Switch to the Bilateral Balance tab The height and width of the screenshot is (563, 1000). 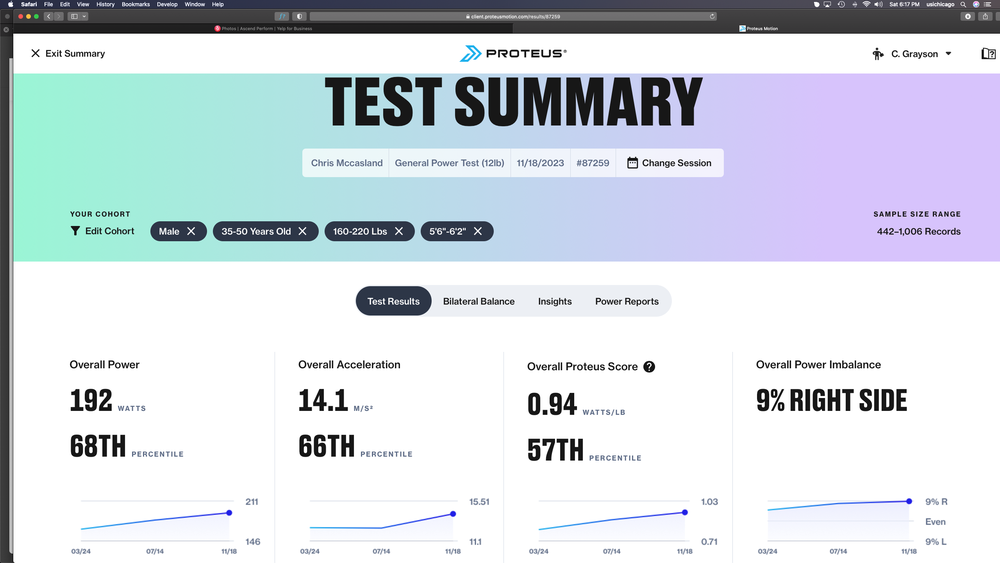(479, 301)
